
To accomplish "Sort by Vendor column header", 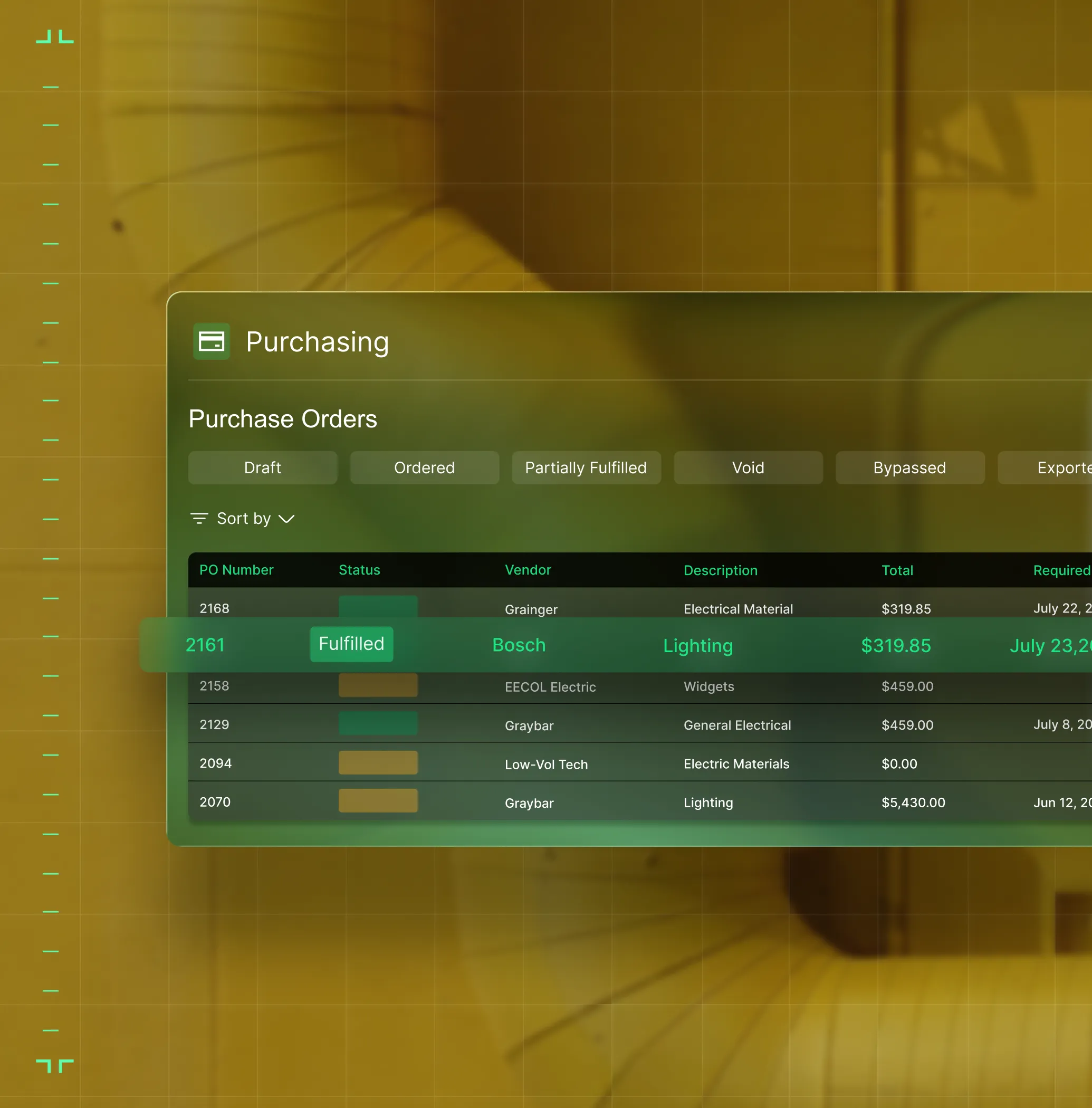I will tap(528, 569).
